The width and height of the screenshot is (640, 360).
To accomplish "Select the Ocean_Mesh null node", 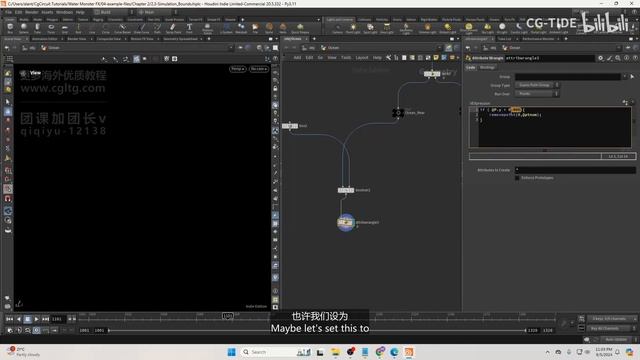I will pyautogui.click(x=398, y=113).
